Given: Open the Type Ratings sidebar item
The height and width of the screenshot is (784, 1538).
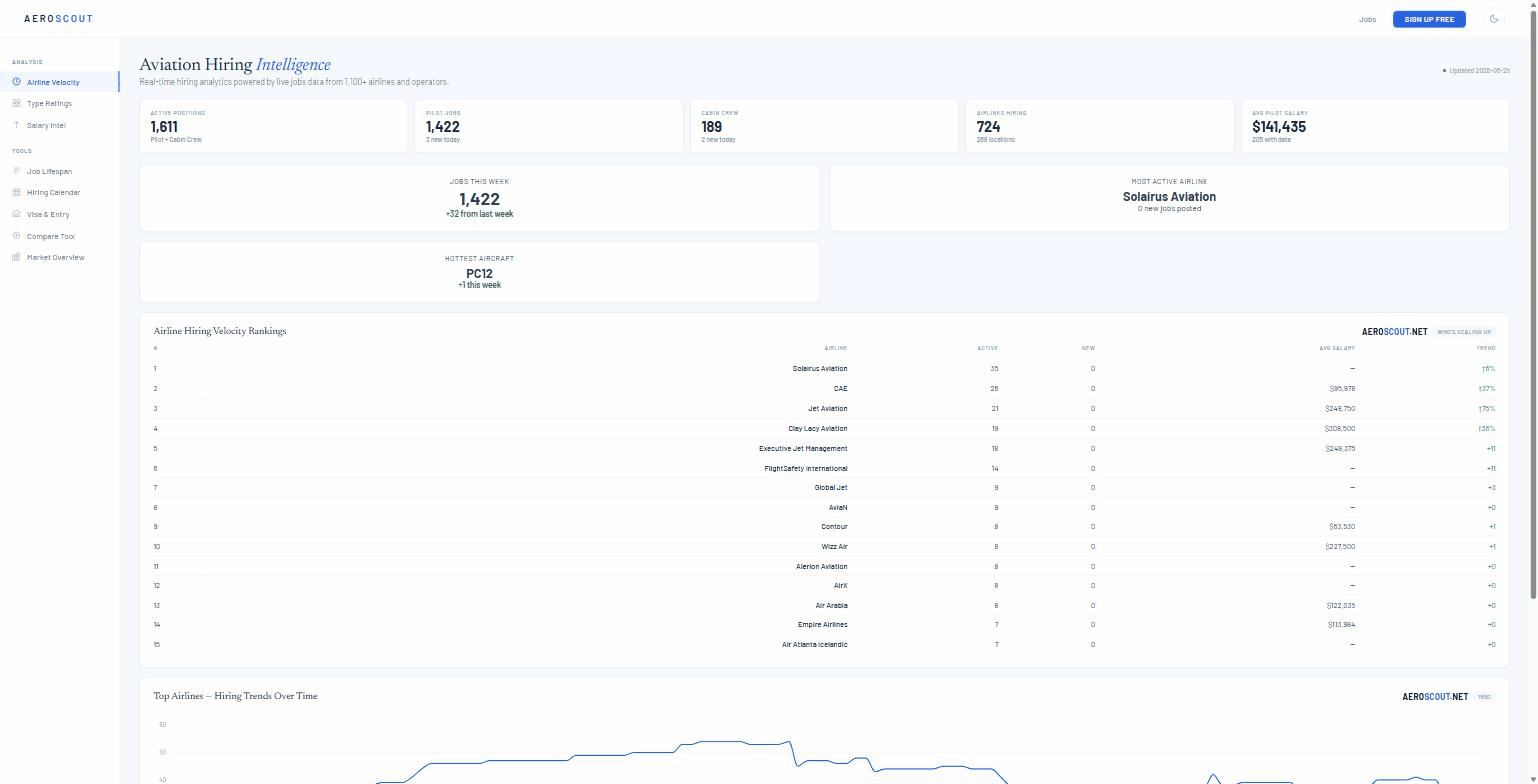Looking at the screenshot, I should (x=60, y=103).
